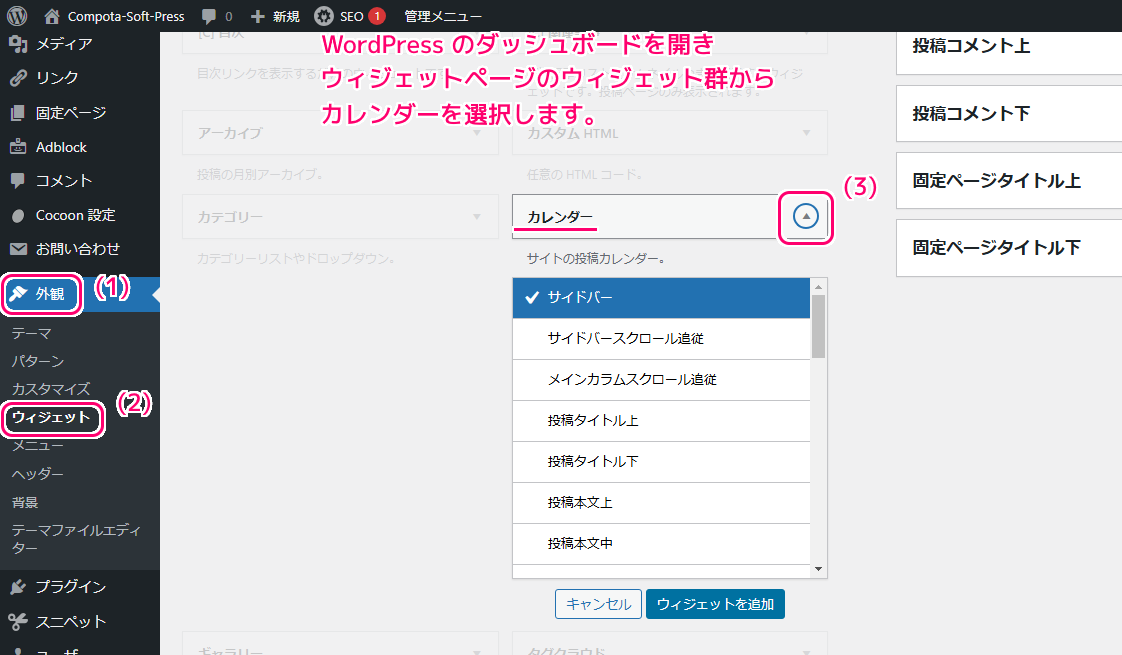Click the WordPress logo in admin bar
This screenshot has width=1122, height=655.
[17, 16]
